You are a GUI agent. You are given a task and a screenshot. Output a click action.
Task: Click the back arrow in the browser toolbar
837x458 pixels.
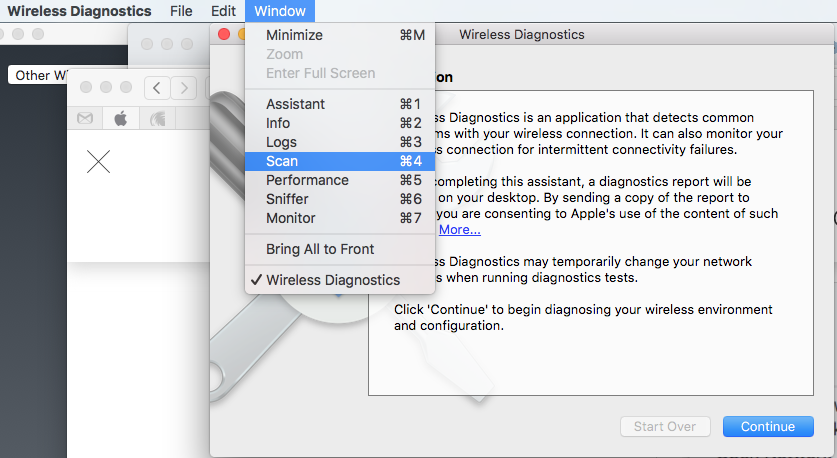click(157, 88)
